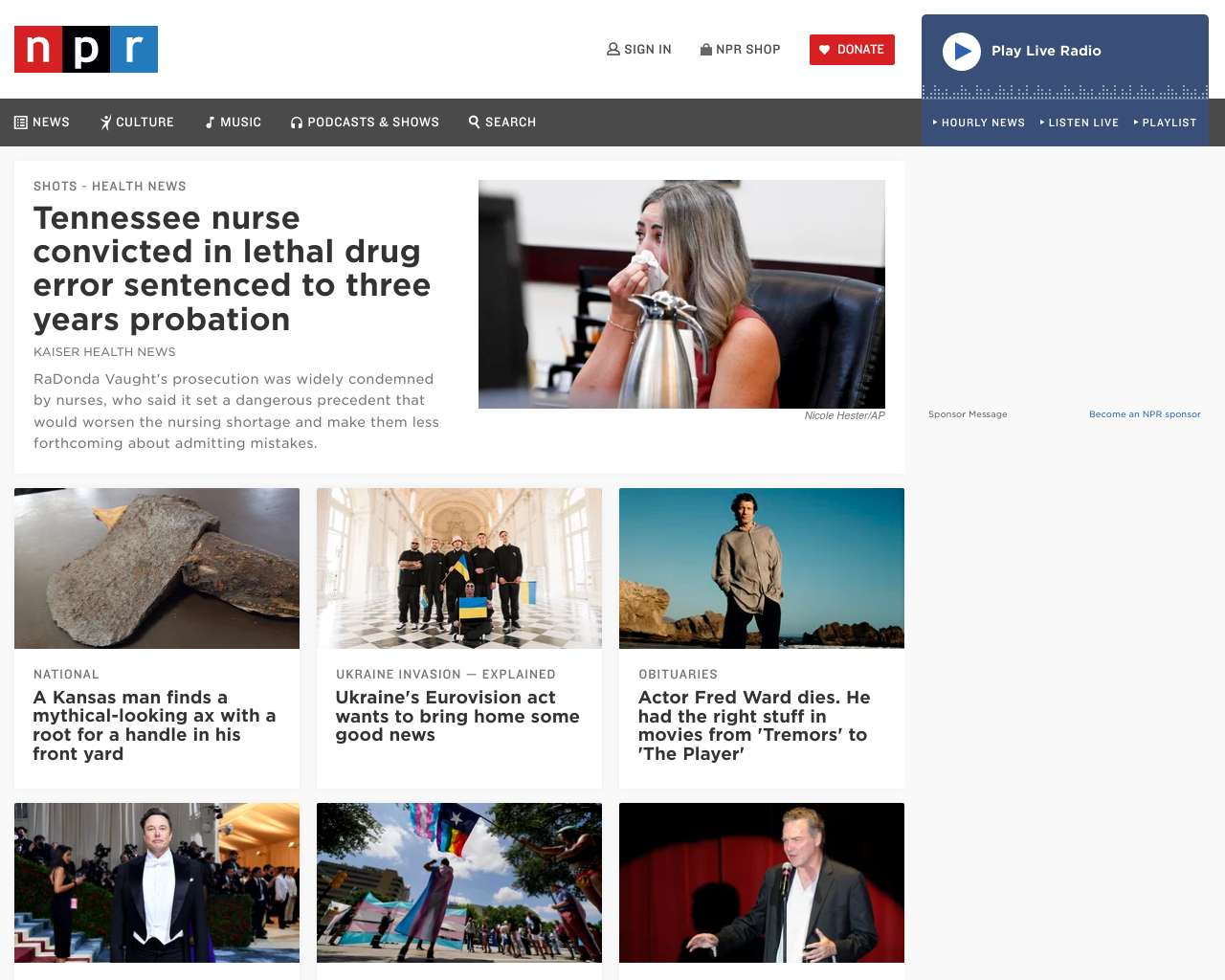Open the Shots - Health News section
The image size is (1225, 980).
[110, 187]
